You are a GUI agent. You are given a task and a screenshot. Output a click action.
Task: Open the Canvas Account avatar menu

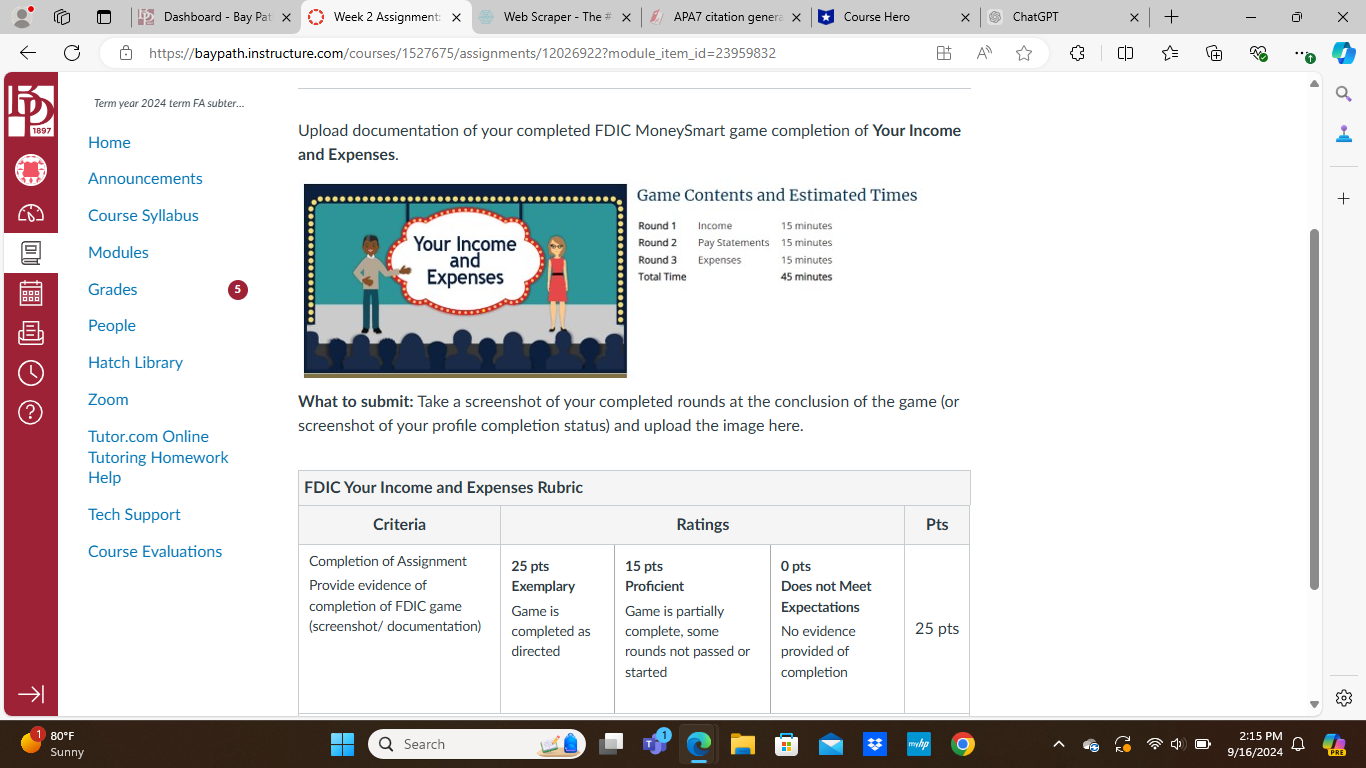coord(31,170)
